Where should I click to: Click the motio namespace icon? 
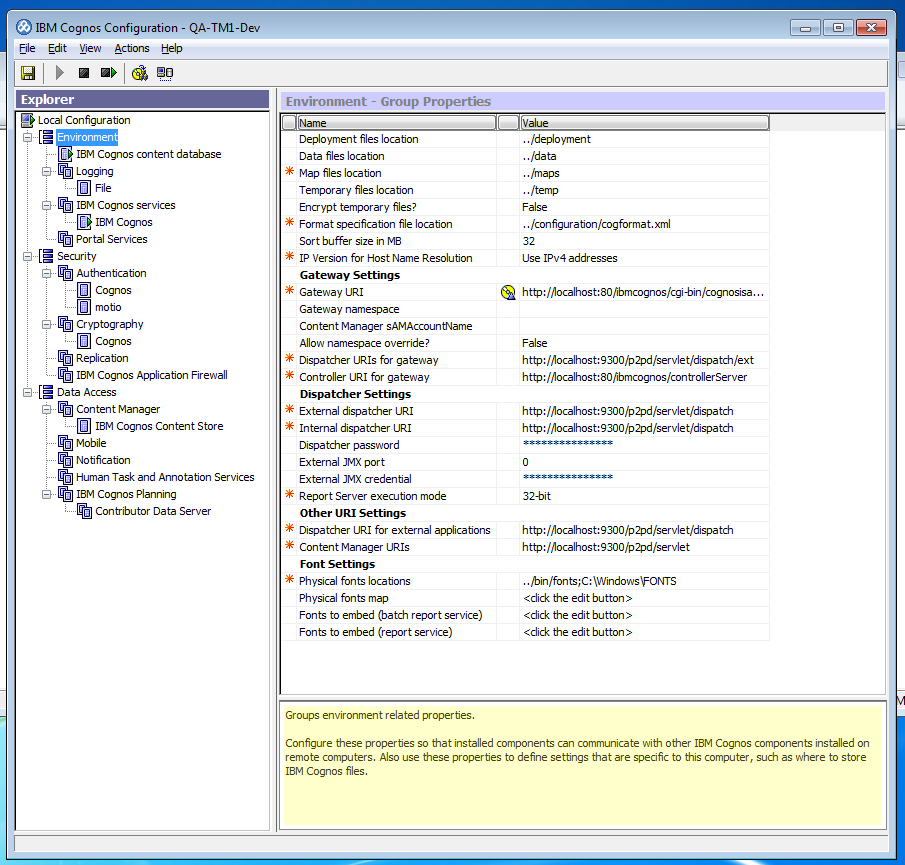point(84,307)
